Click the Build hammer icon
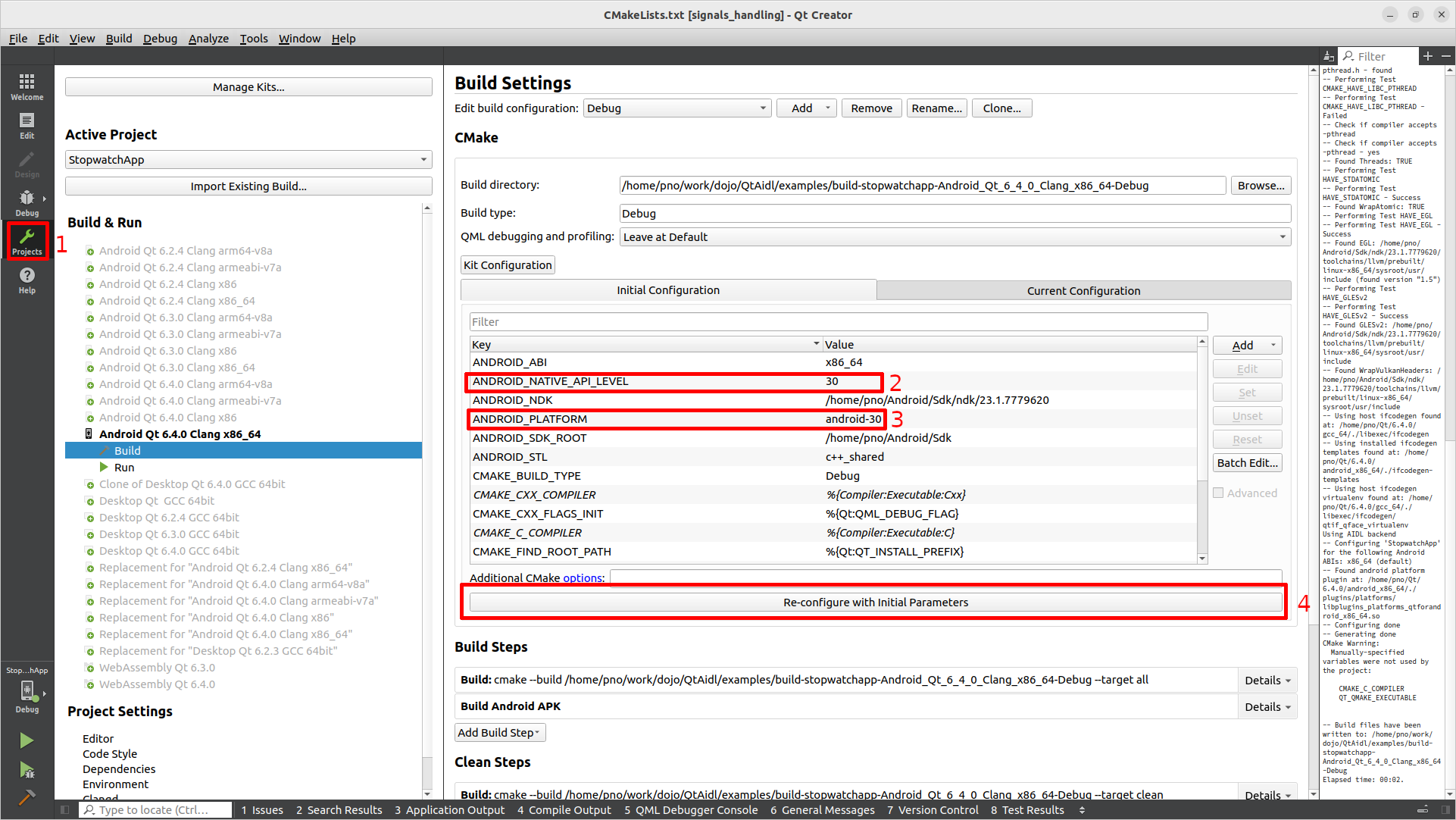 (27, 797)
